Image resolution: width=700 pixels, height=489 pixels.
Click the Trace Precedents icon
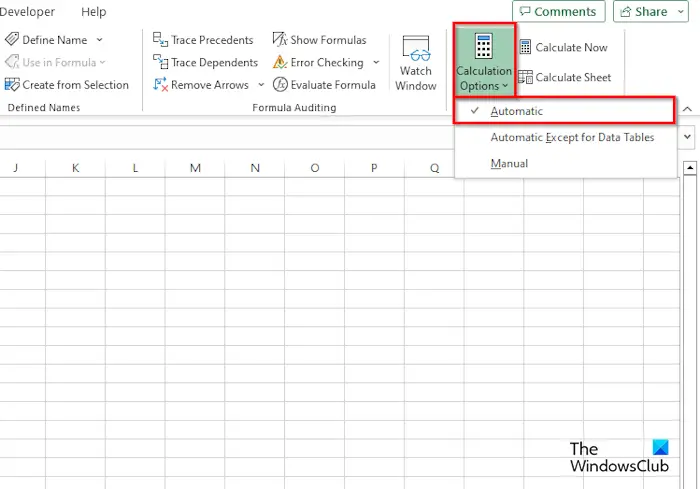(160, 39)
